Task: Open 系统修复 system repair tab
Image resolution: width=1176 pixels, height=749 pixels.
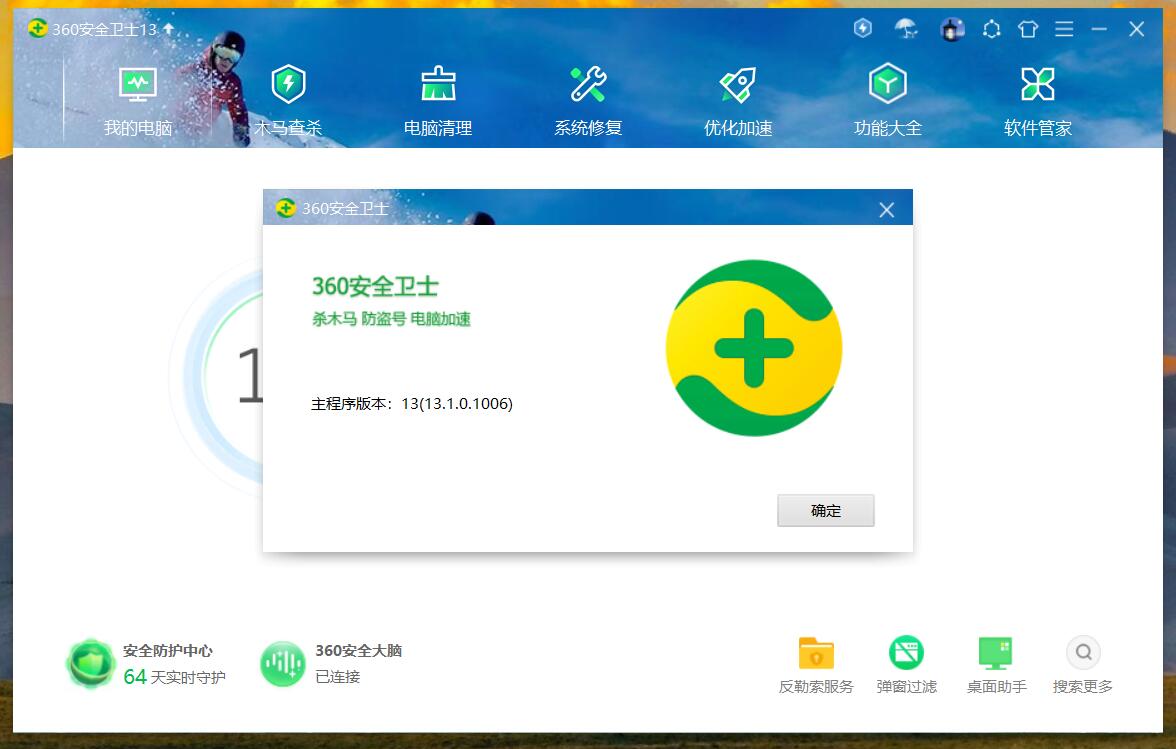Action: click(588, 102)
